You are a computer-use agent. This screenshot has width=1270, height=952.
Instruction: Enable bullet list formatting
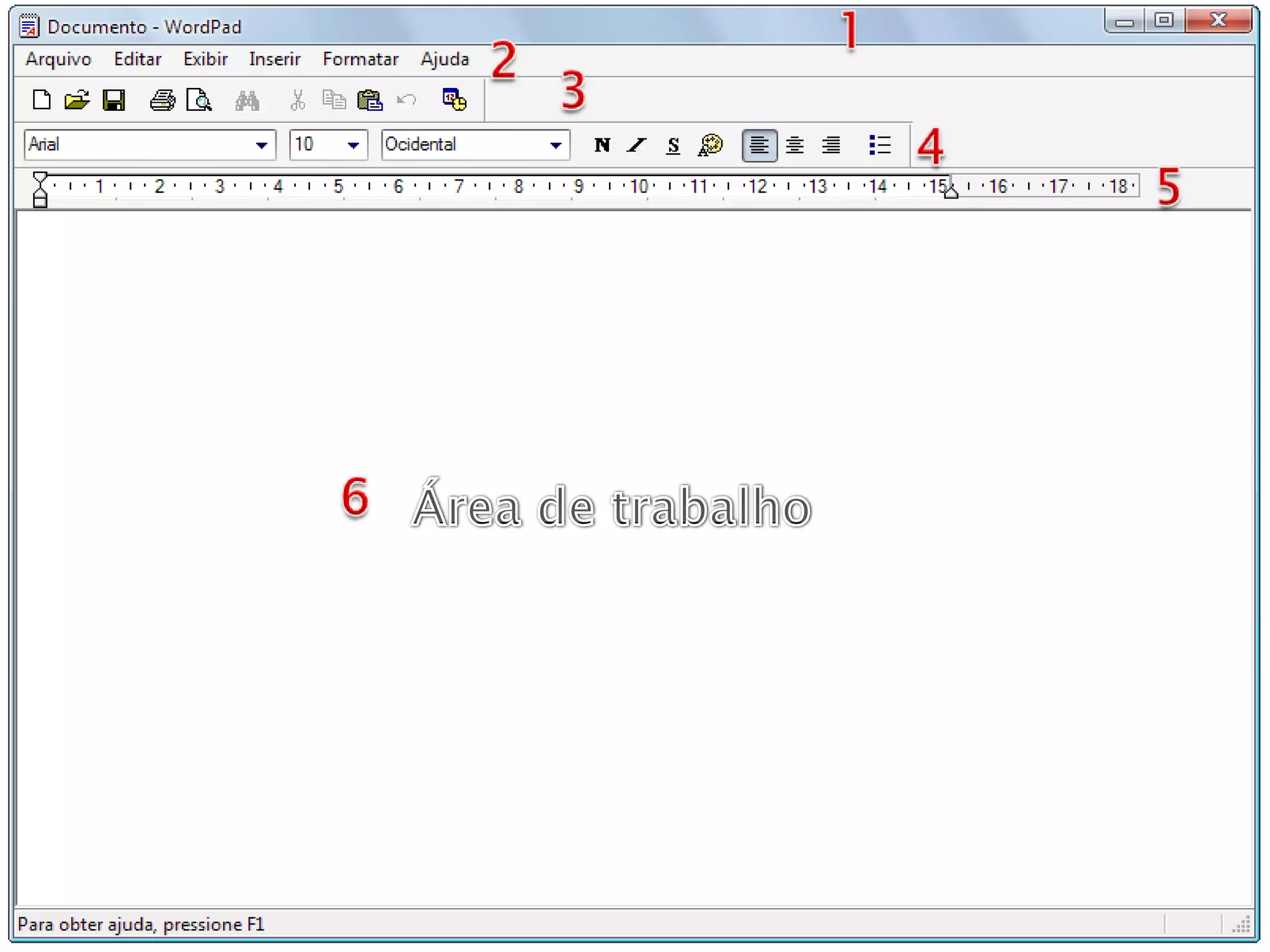click(x=879, y=145)
